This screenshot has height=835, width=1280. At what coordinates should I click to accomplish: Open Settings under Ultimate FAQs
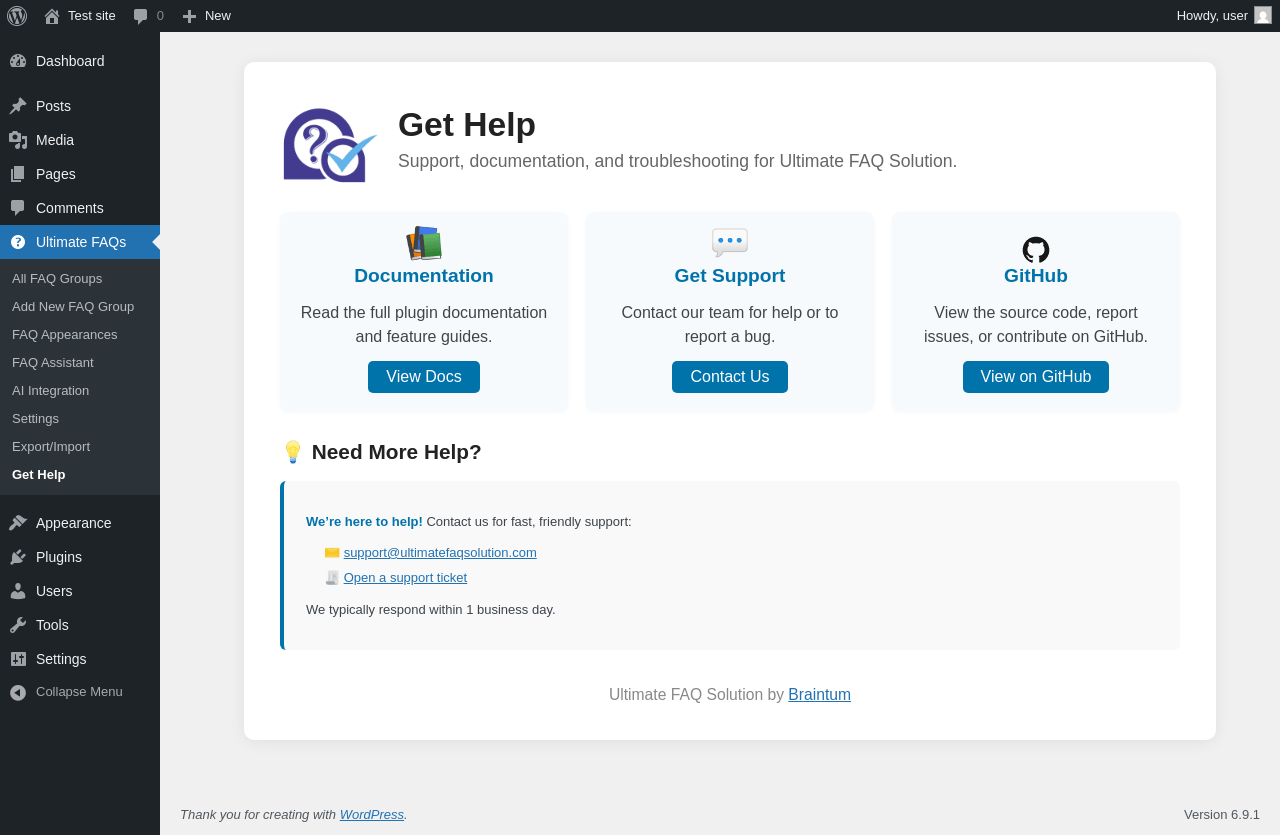(x=80, y=419)
